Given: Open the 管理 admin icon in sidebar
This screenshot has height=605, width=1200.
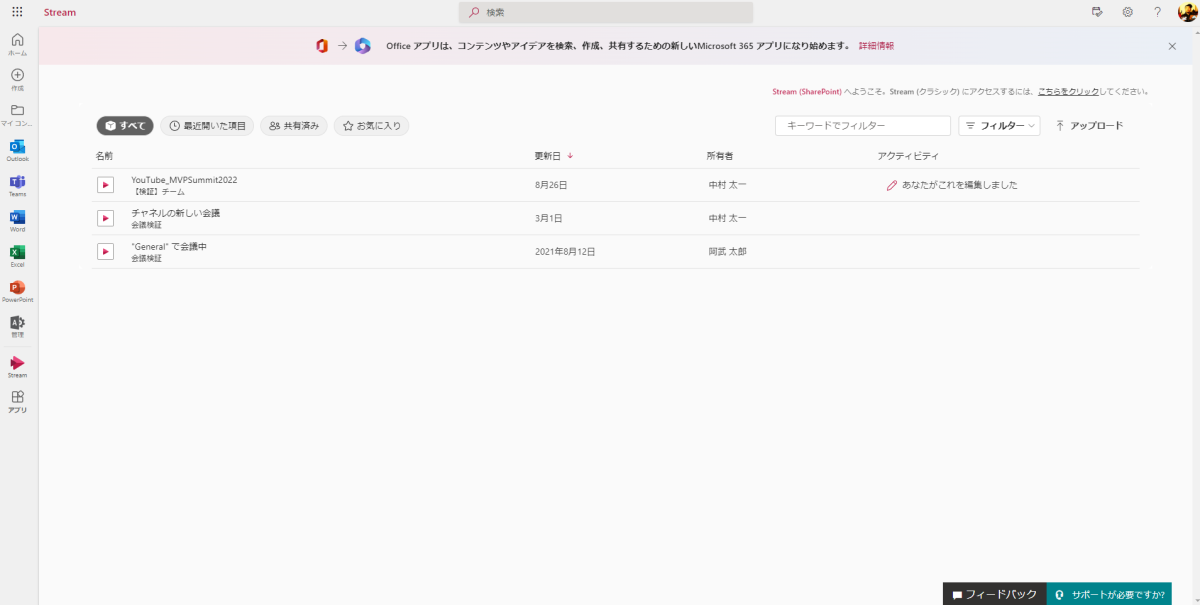Looking at the screenshot, I should point(16,322).
